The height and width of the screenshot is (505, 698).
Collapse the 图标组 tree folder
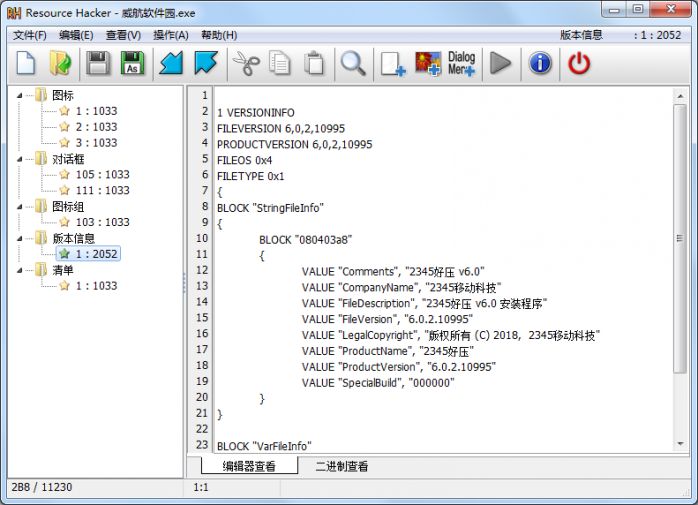coord(20,207)
